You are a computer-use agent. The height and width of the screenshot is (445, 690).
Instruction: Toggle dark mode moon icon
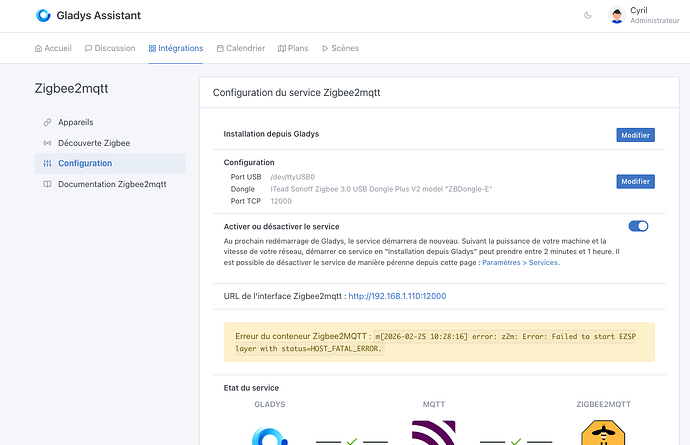click(x=587, y=15)
